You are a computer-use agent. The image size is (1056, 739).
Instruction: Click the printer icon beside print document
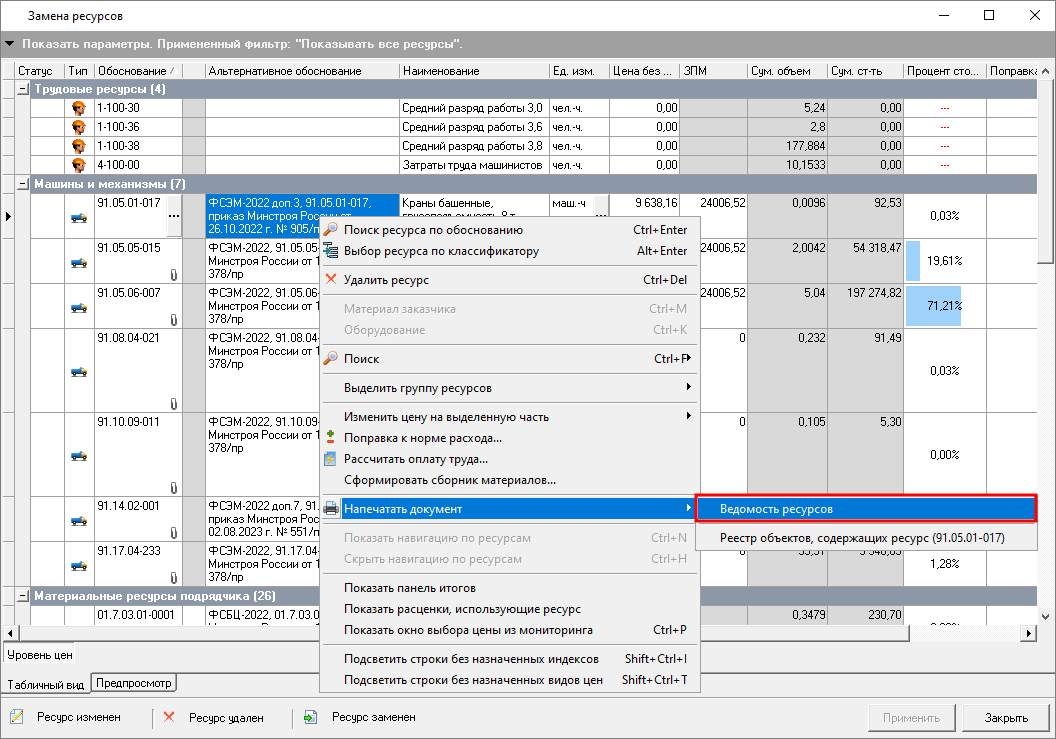coord(331,509)
